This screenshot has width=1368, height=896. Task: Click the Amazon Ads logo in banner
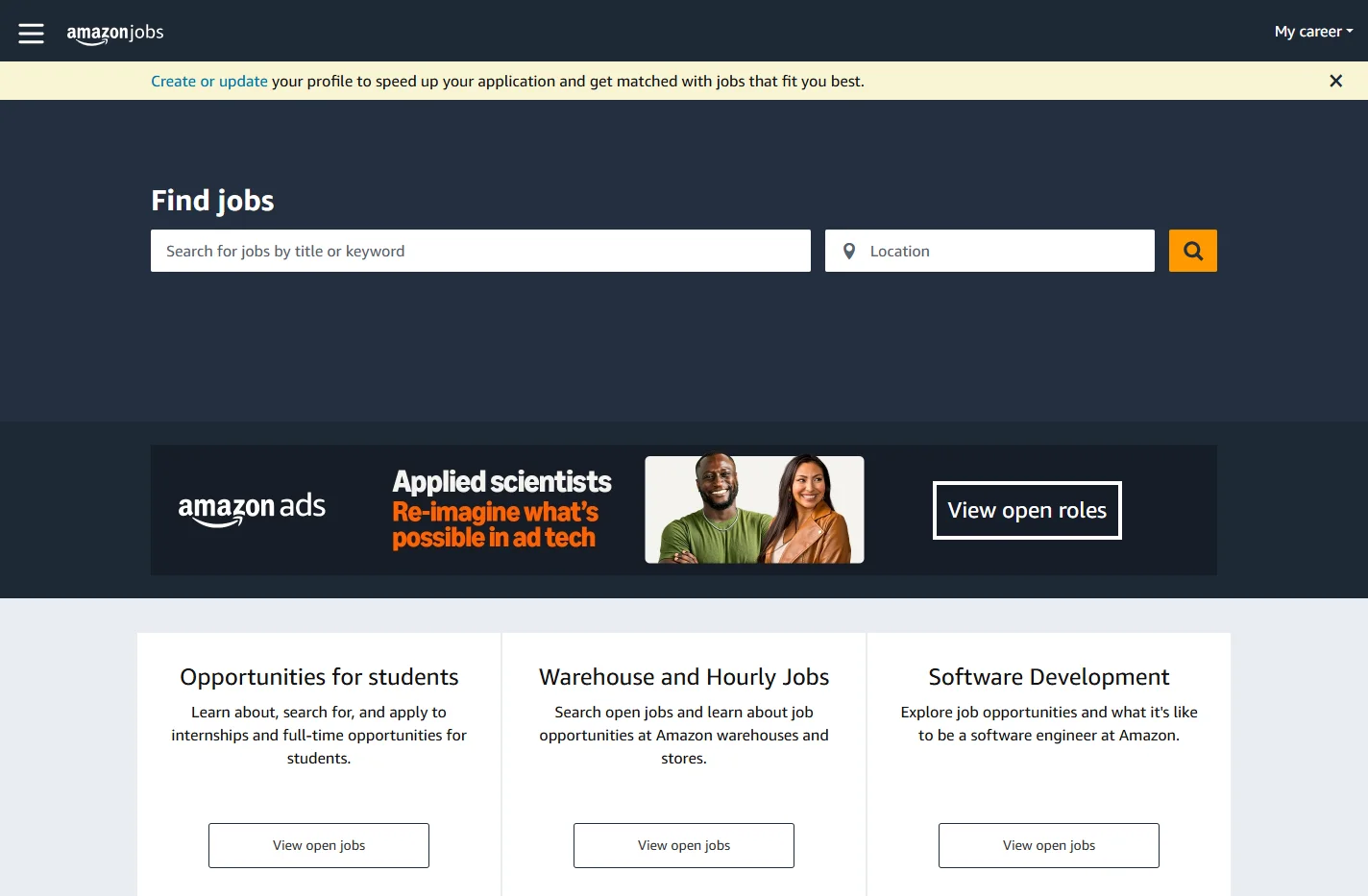pyautogui.click(x=252, y=509)
